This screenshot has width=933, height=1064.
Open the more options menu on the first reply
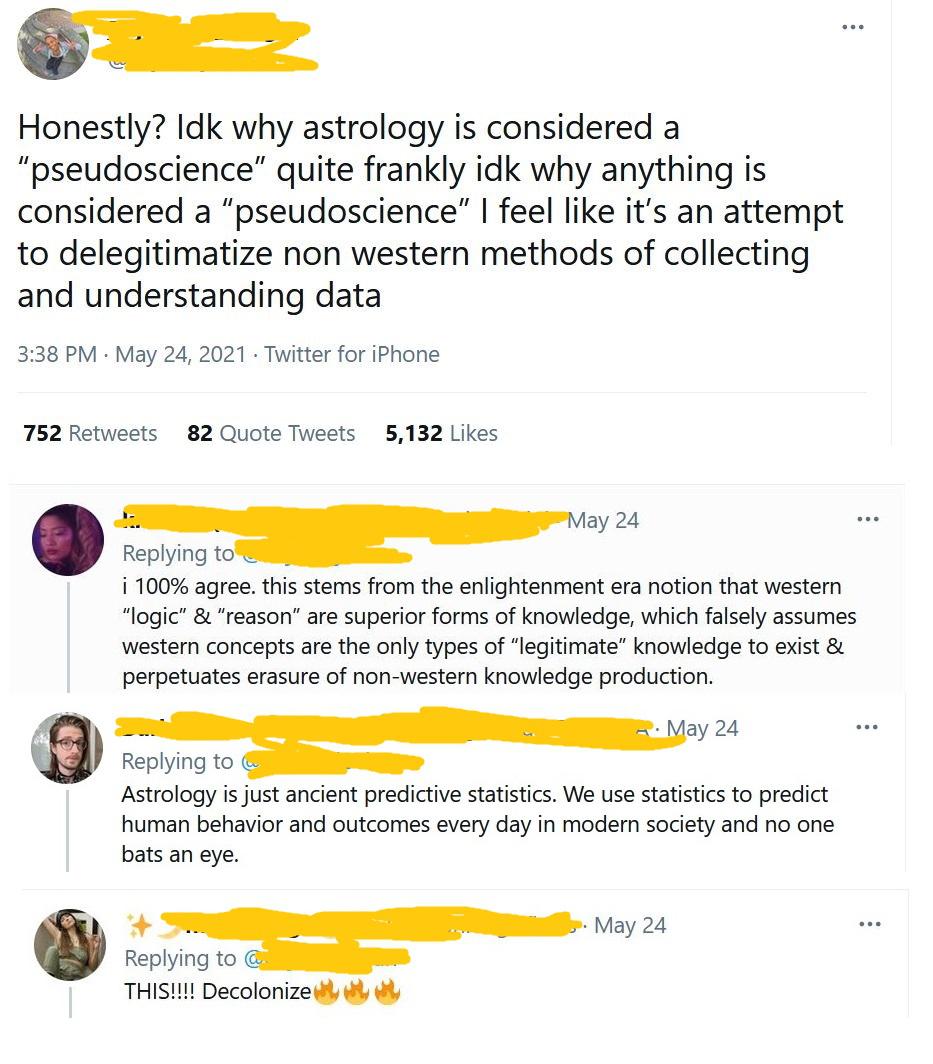[x=869, y=519]
